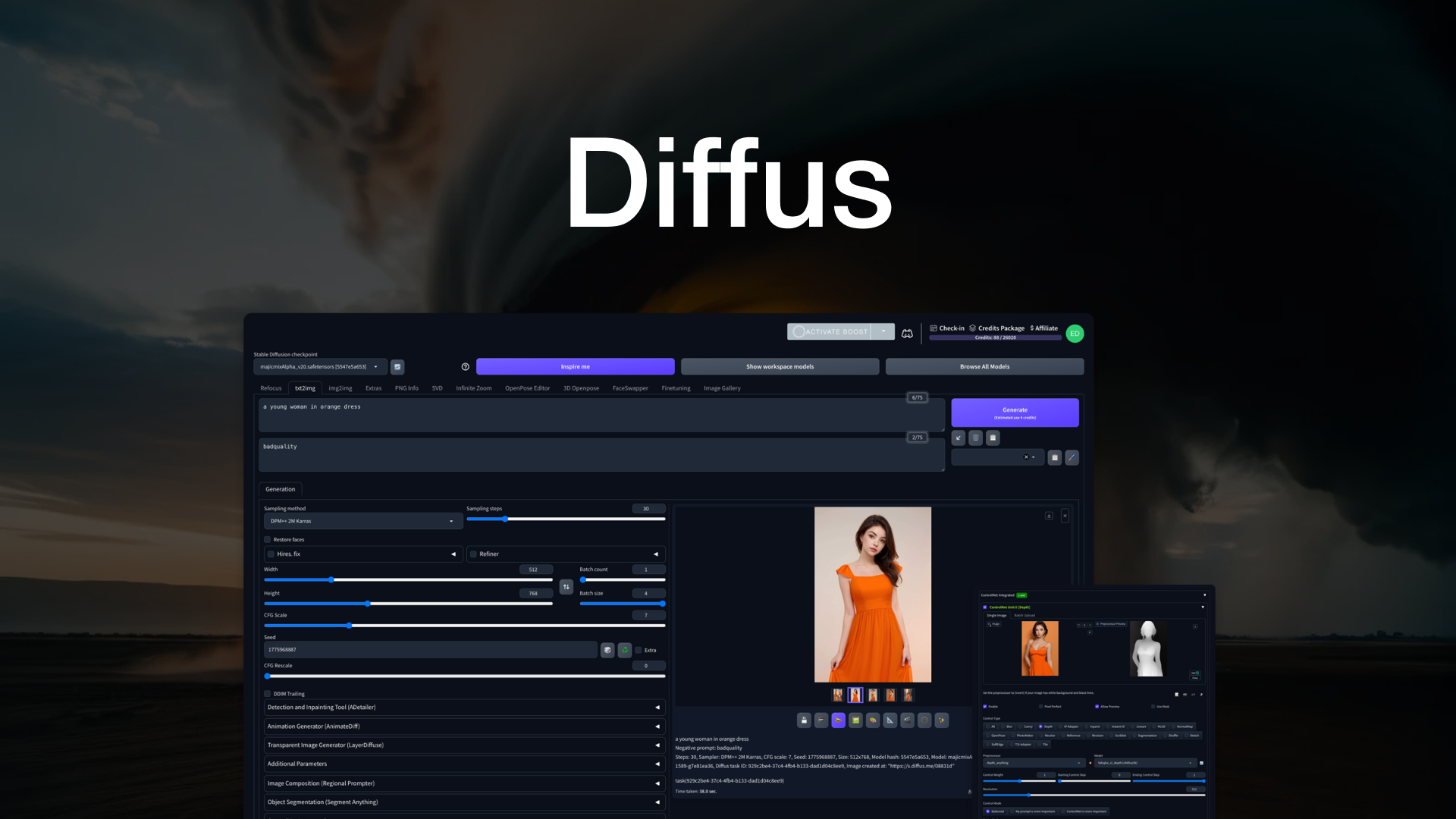The height and width of the screenshot is (819, 1456).
Task: Open the Image Gallery tab
Action: (722, 388)
